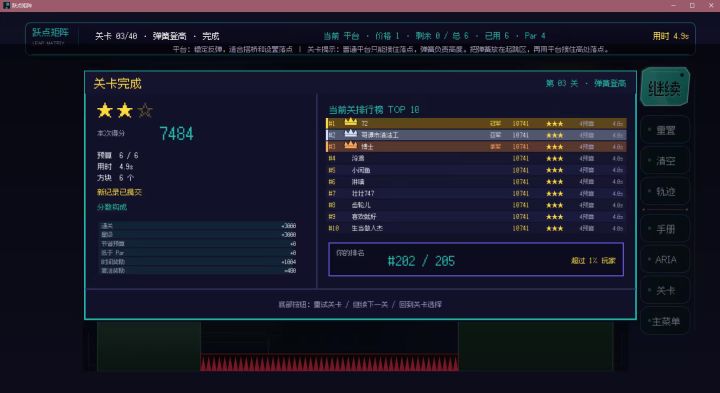The image size is (720, 393).
Task: Click the 分数构成 score breakdown heading
Action: (x=112, y=207)
